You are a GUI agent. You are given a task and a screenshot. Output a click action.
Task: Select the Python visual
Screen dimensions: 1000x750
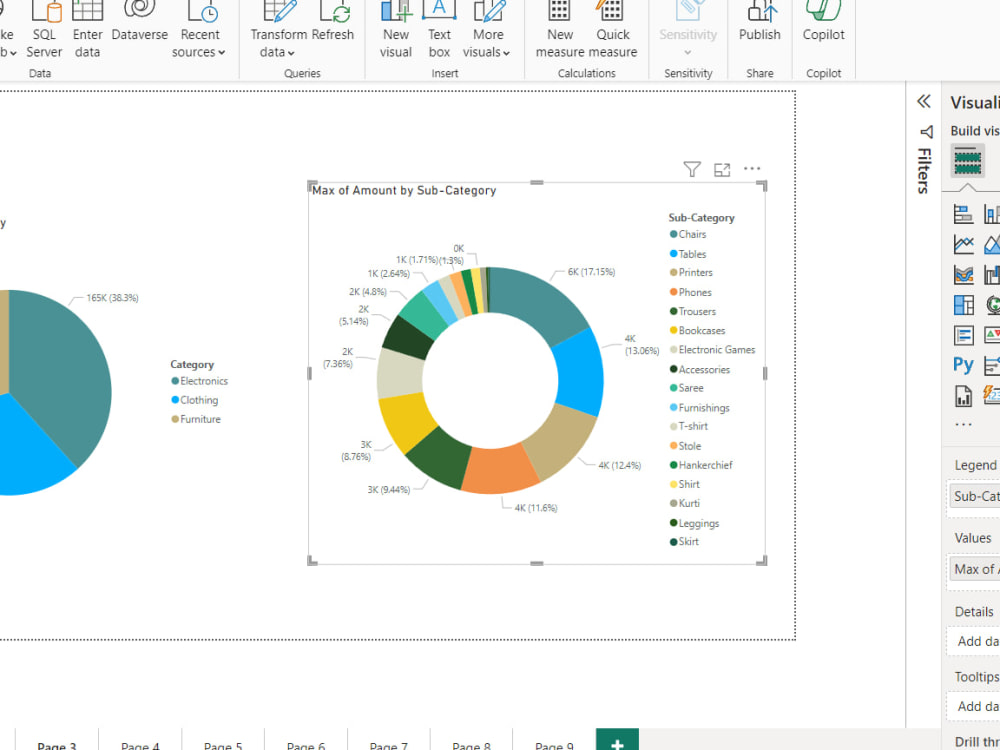963,365
